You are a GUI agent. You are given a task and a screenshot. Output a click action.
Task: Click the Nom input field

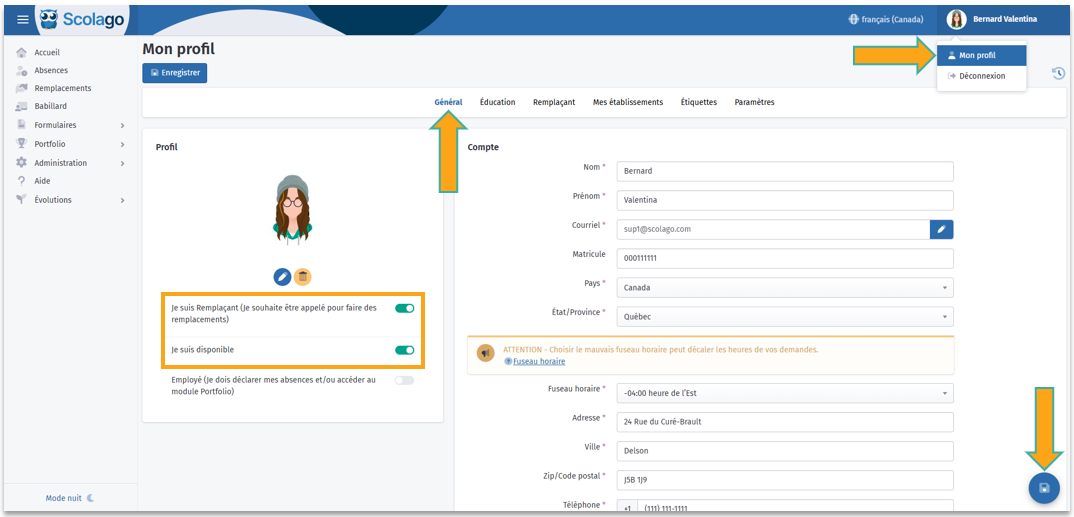pyautogui.click(x=785, y=171)
